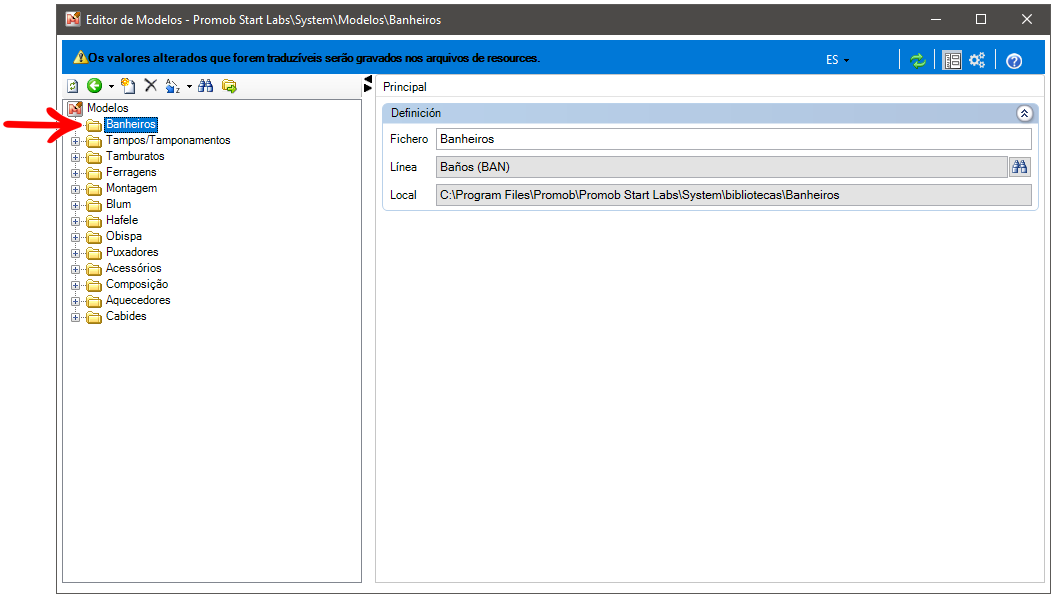Open the ES language dropdown
The height and width of the screenshot is (606, 1059).
click(x=837, y=60)
